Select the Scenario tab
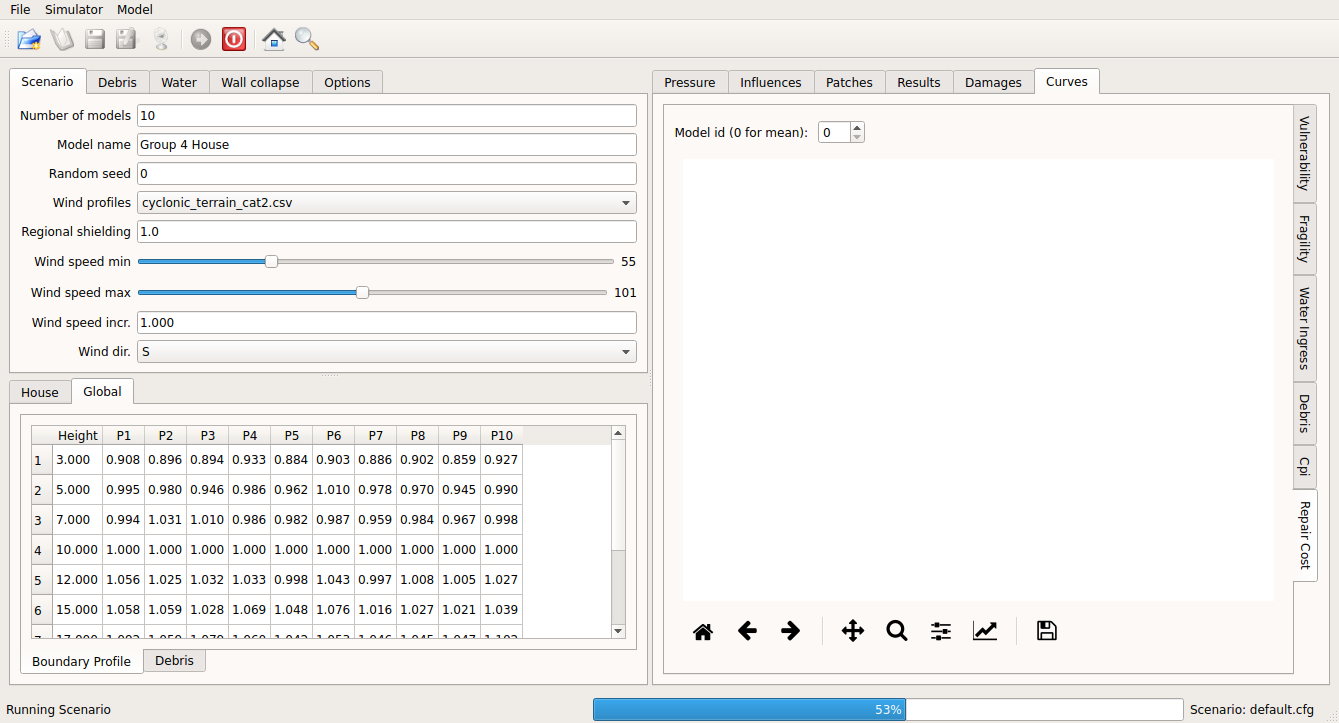The height and width of the screenshot is (723, 1339). tap(47, 81)
